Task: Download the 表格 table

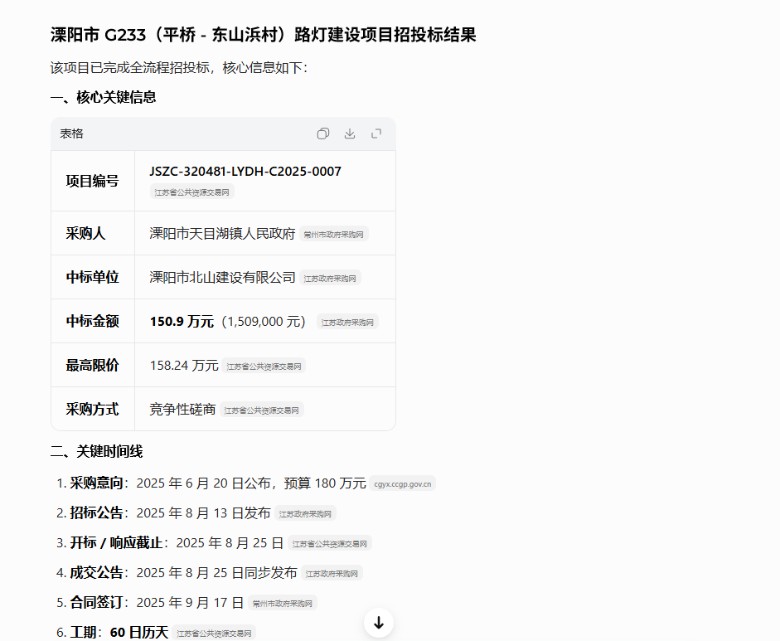Action: [350, 134]
